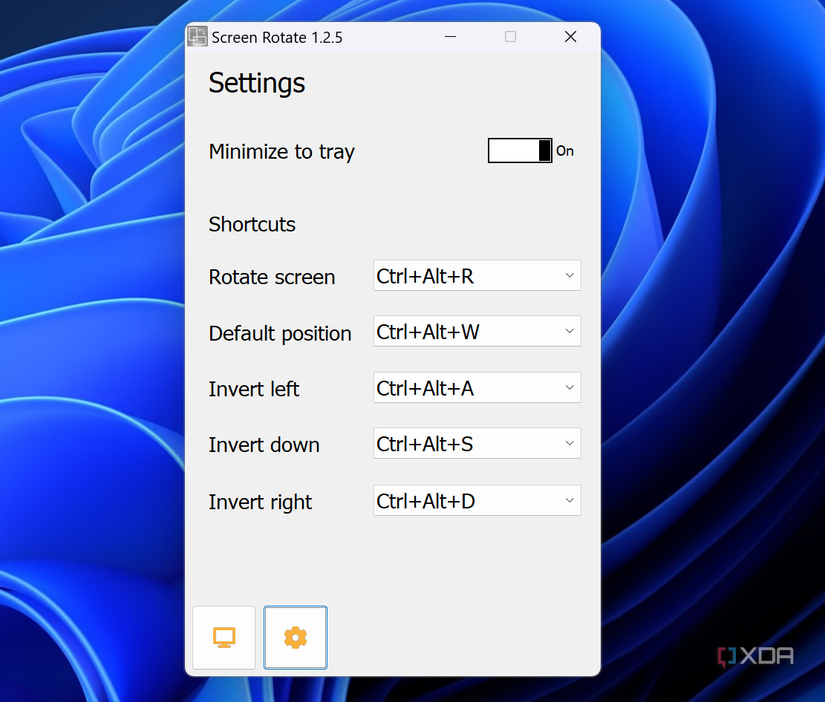The width and height of the screenshot is (825, 702).
Task: Switch to the general settings tab
Action: pos(295,637)
